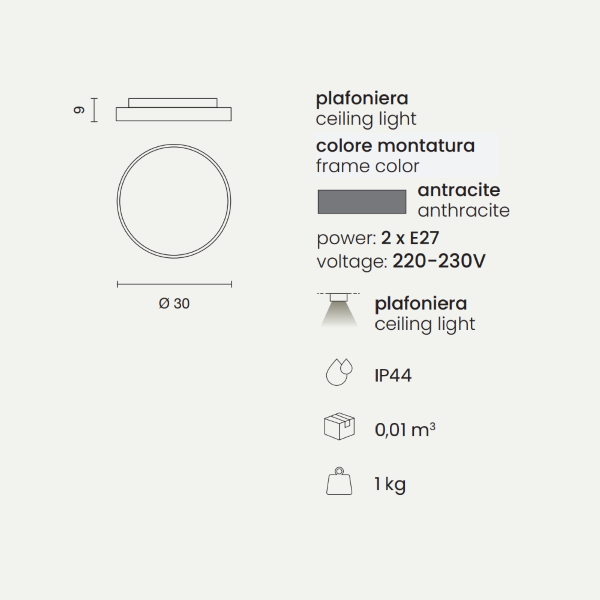Click the IP44 rating text
Screen dimensions: 600x600
pos(393,375)
